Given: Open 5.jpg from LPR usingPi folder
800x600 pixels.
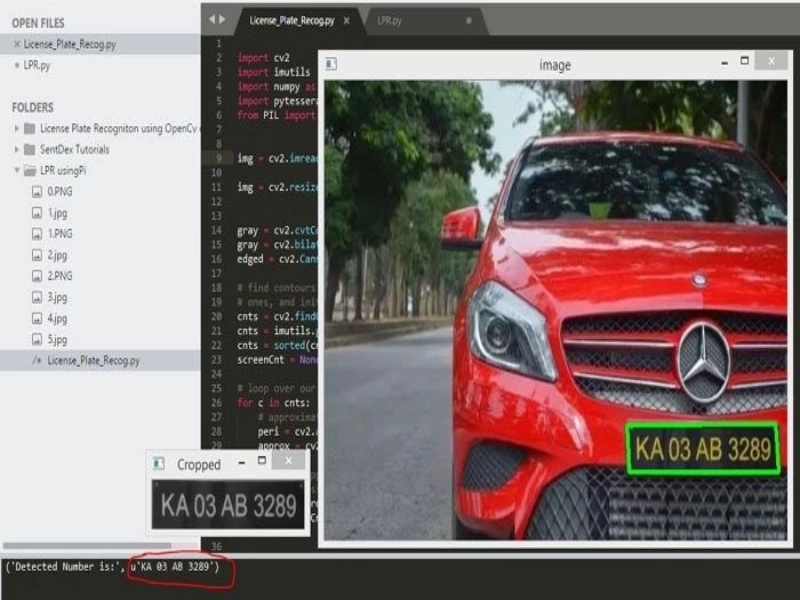Looking at the screenshot, I should [57, 339].
